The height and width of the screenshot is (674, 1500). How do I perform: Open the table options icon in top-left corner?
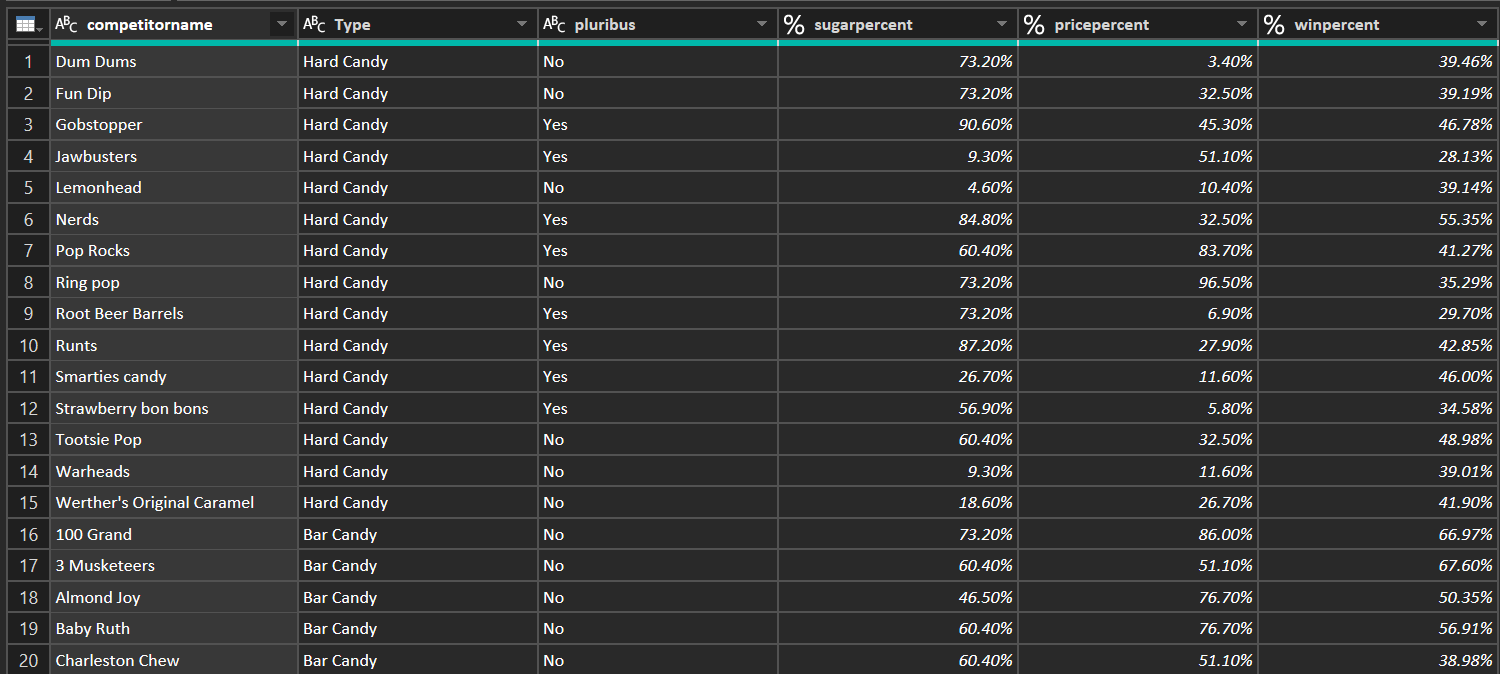tap(26, 25)
